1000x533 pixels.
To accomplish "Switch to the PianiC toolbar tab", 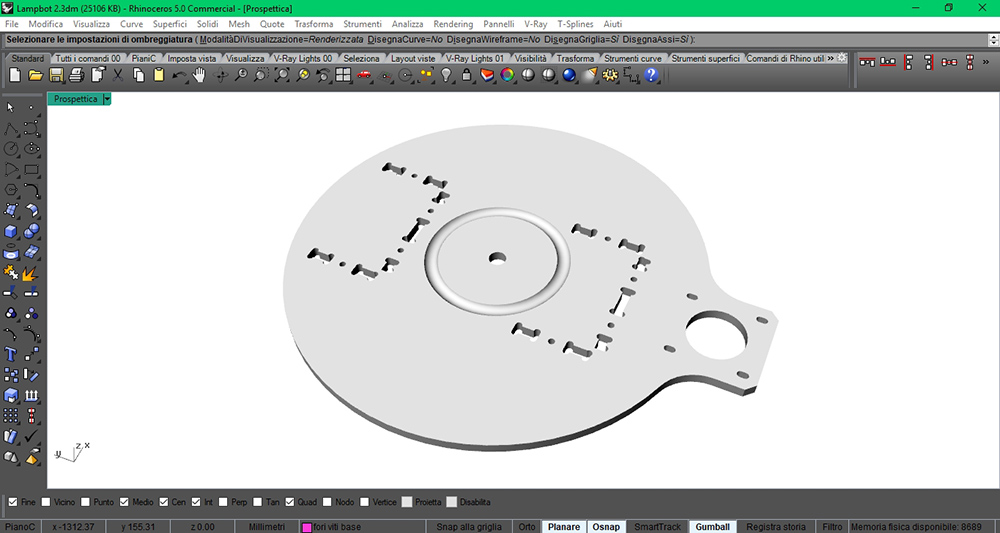I will pyautogui.click(x=144, y=58).
